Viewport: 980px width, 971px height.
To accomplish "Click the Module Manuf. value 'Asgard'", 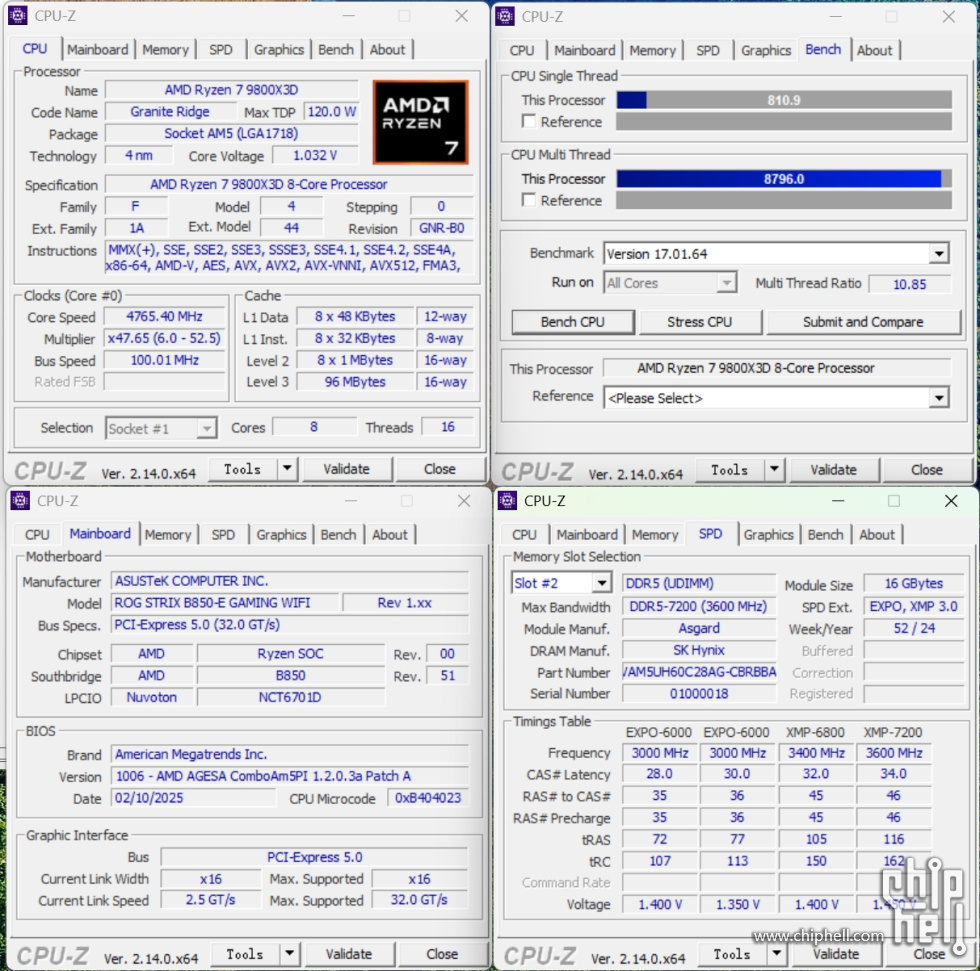I will 699,629.
